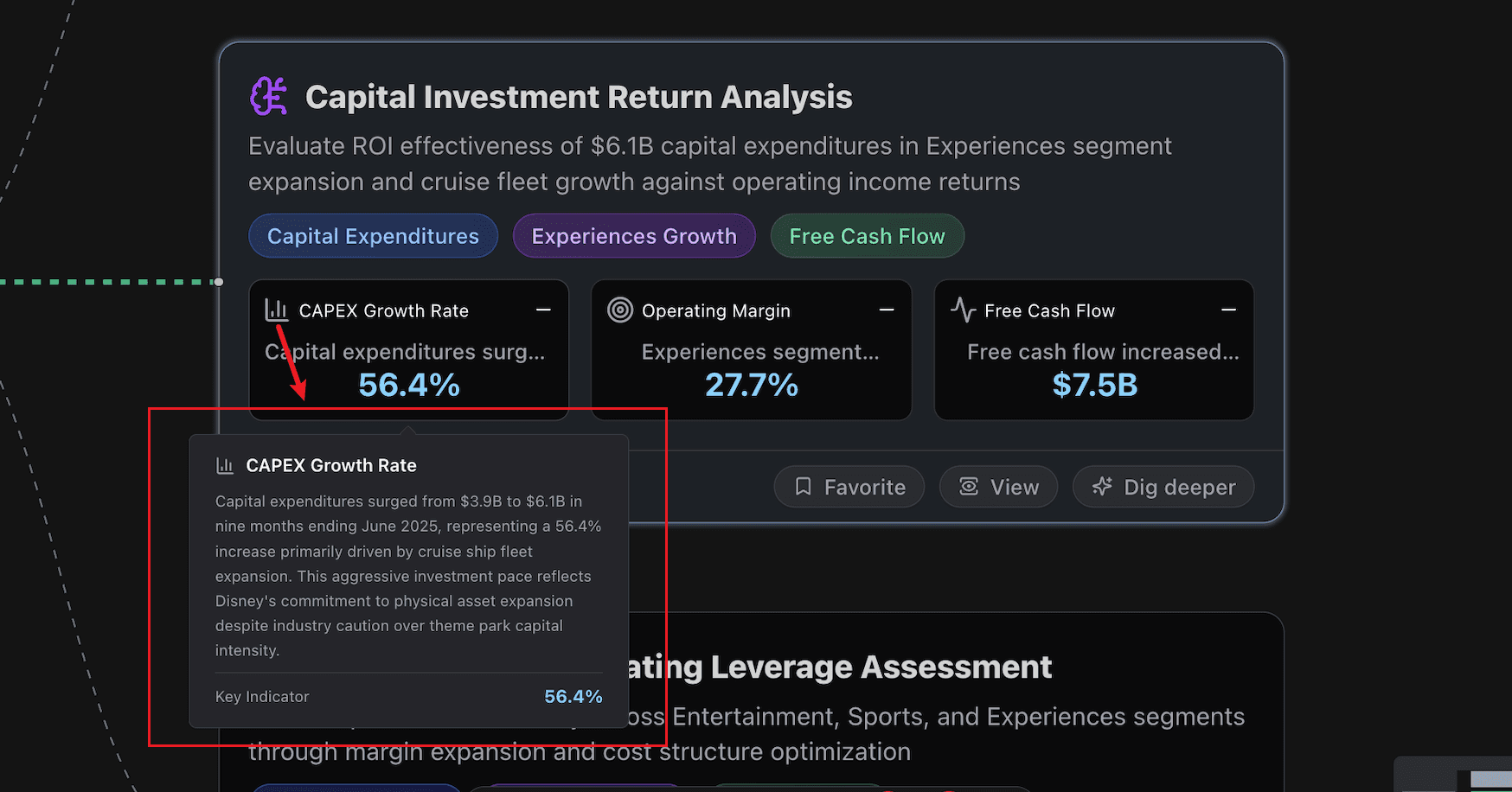This screenshot has width=1512, height=792.
Task: Click the sparkle icon in Dig deeper
Action: [x=1102, y=487]
